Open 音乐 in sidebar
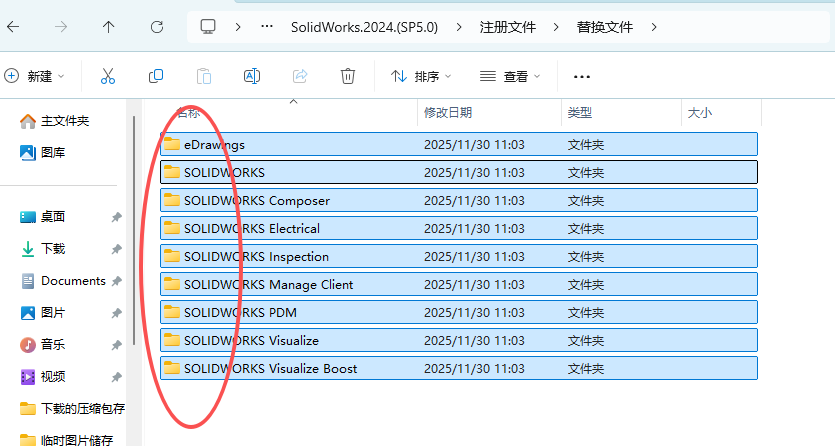The height and width of the screenshot is (446, 835). click(43, 344)
